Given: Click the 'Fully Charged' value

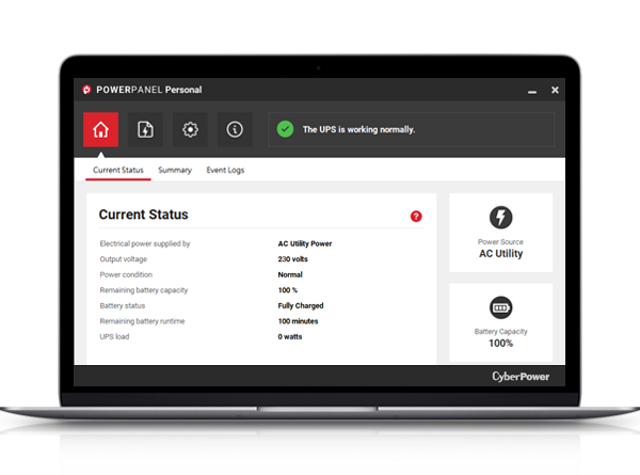Looking at the screenshot, I should pos(301,306).
